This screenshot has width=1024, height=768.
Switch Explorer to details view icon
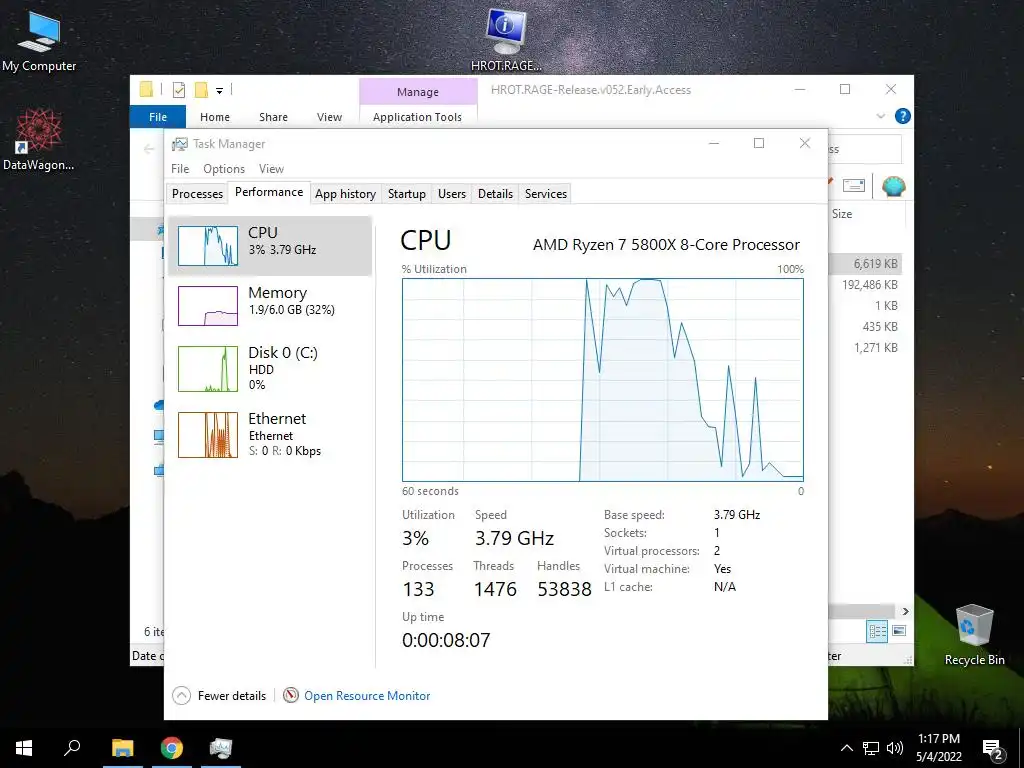(877, 631)
